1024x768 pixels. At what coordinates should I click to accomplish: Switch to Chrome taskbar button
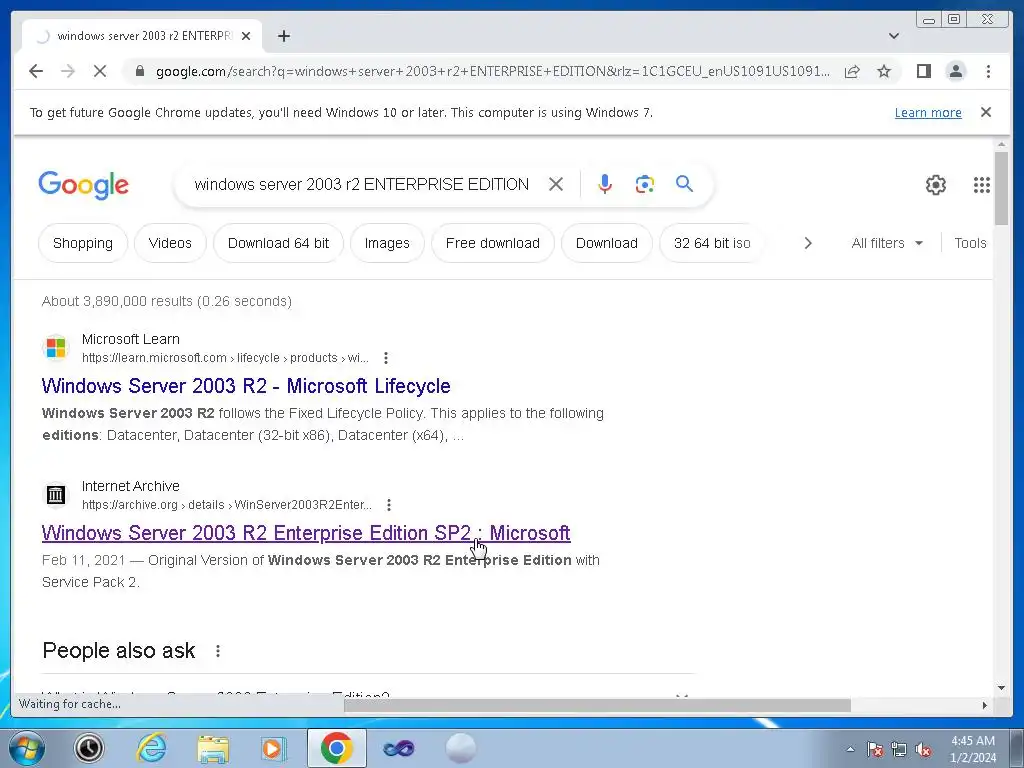click(x=336, y=748)
